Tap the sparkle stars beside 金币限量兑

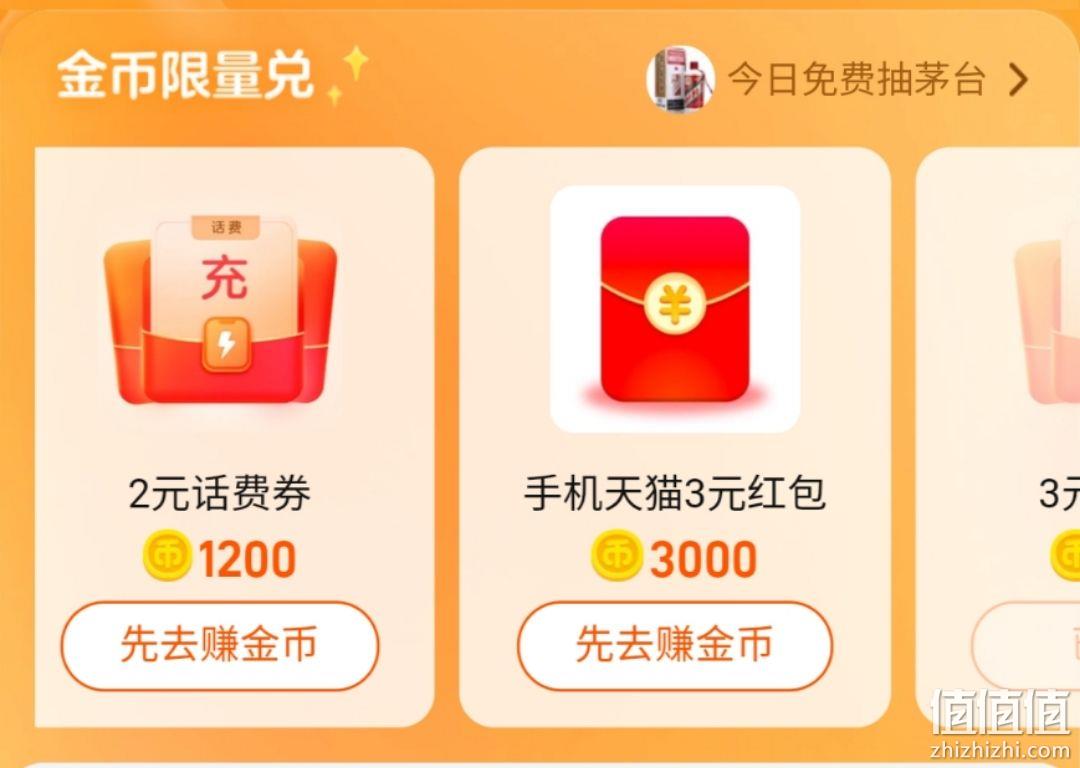[349, 74]
